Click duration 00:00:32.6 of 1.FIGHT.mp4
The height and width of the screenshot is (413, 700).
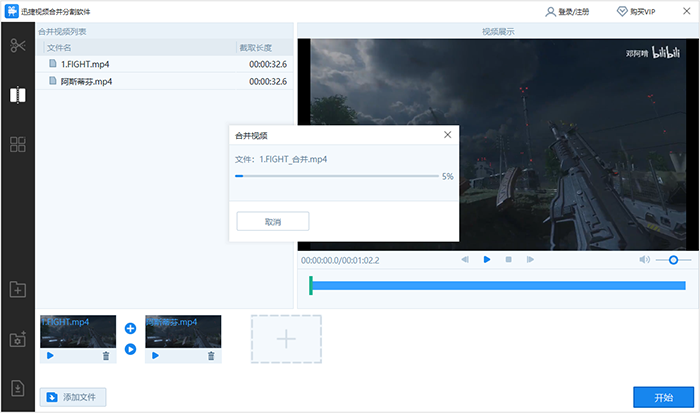[x=268, y=64]
